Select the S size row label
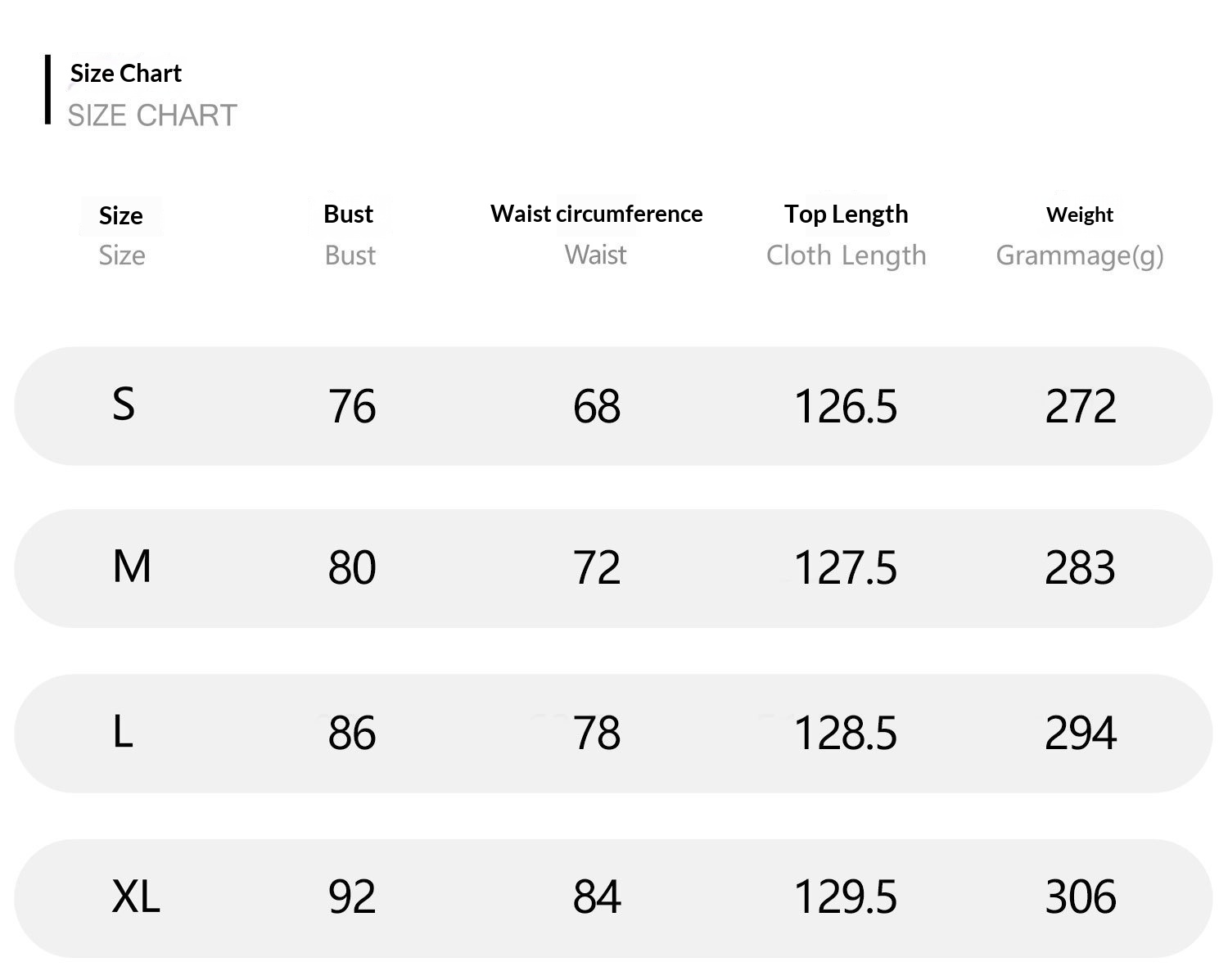Viewport: 1228px width, 980px height. 124,404
